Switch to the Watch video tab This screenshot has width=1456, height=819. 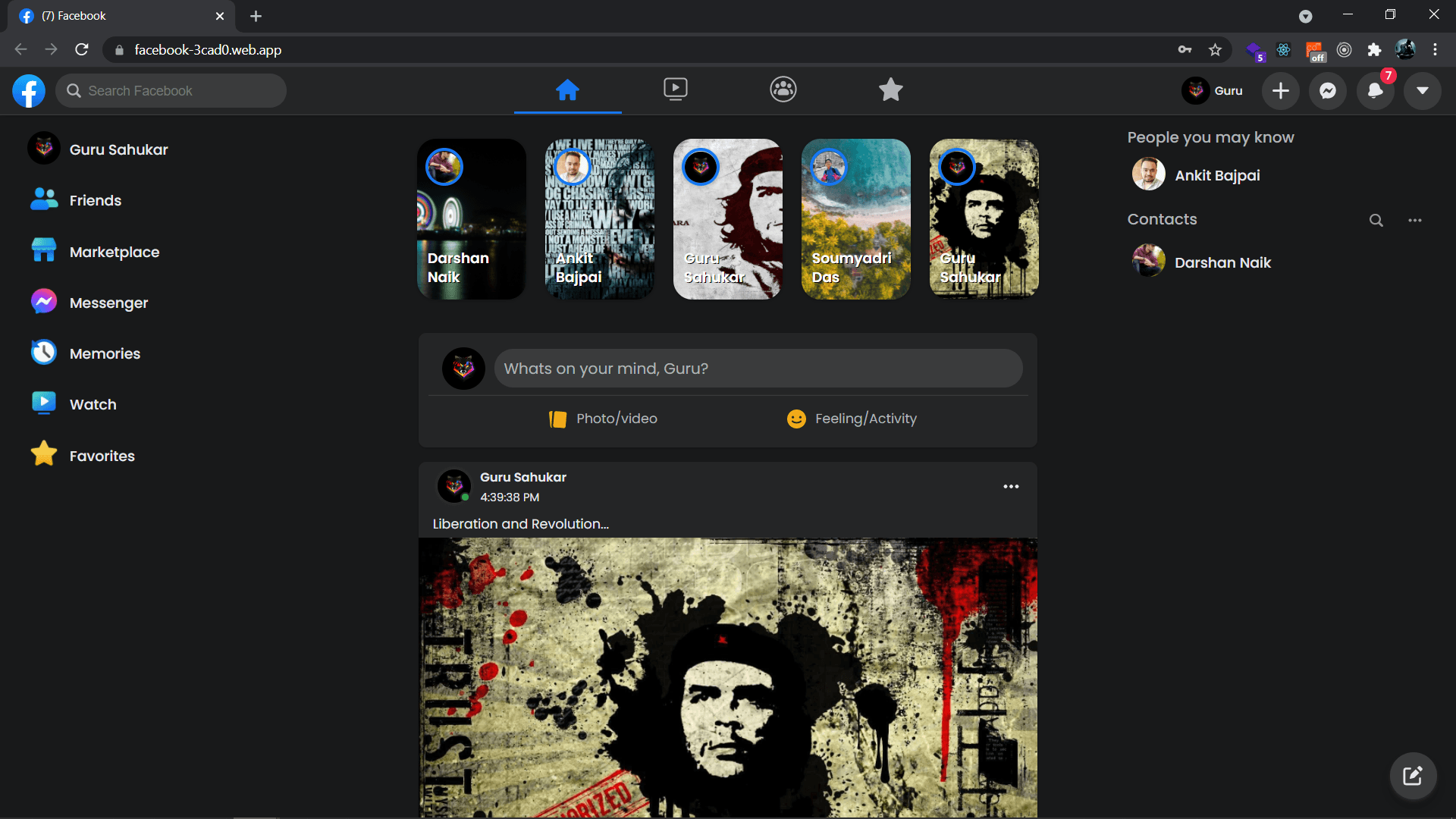[675, 89]
